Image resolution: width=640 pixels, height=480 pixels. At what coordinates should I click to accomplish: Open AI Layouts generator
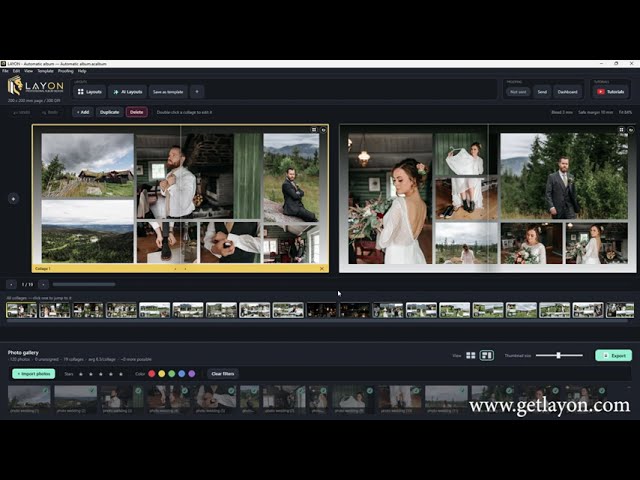coord(128,92)
